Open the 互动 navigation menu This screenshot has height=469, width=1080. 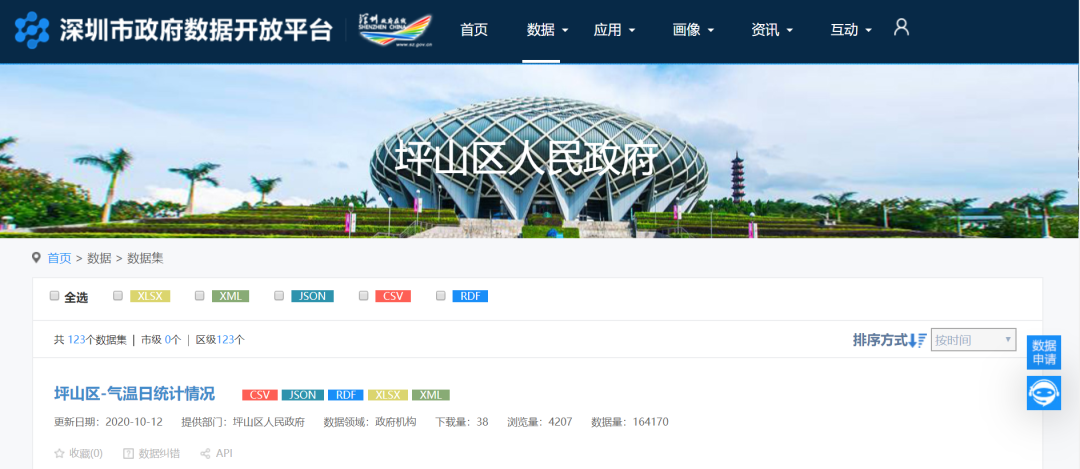[x=851, y=30]
